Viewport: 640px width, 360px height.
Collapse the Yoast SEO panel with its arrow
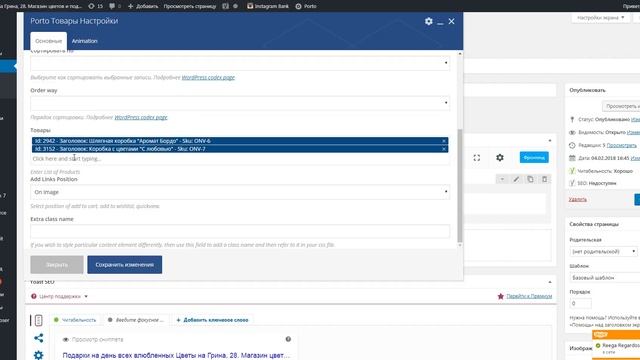(x=550, y=282)
